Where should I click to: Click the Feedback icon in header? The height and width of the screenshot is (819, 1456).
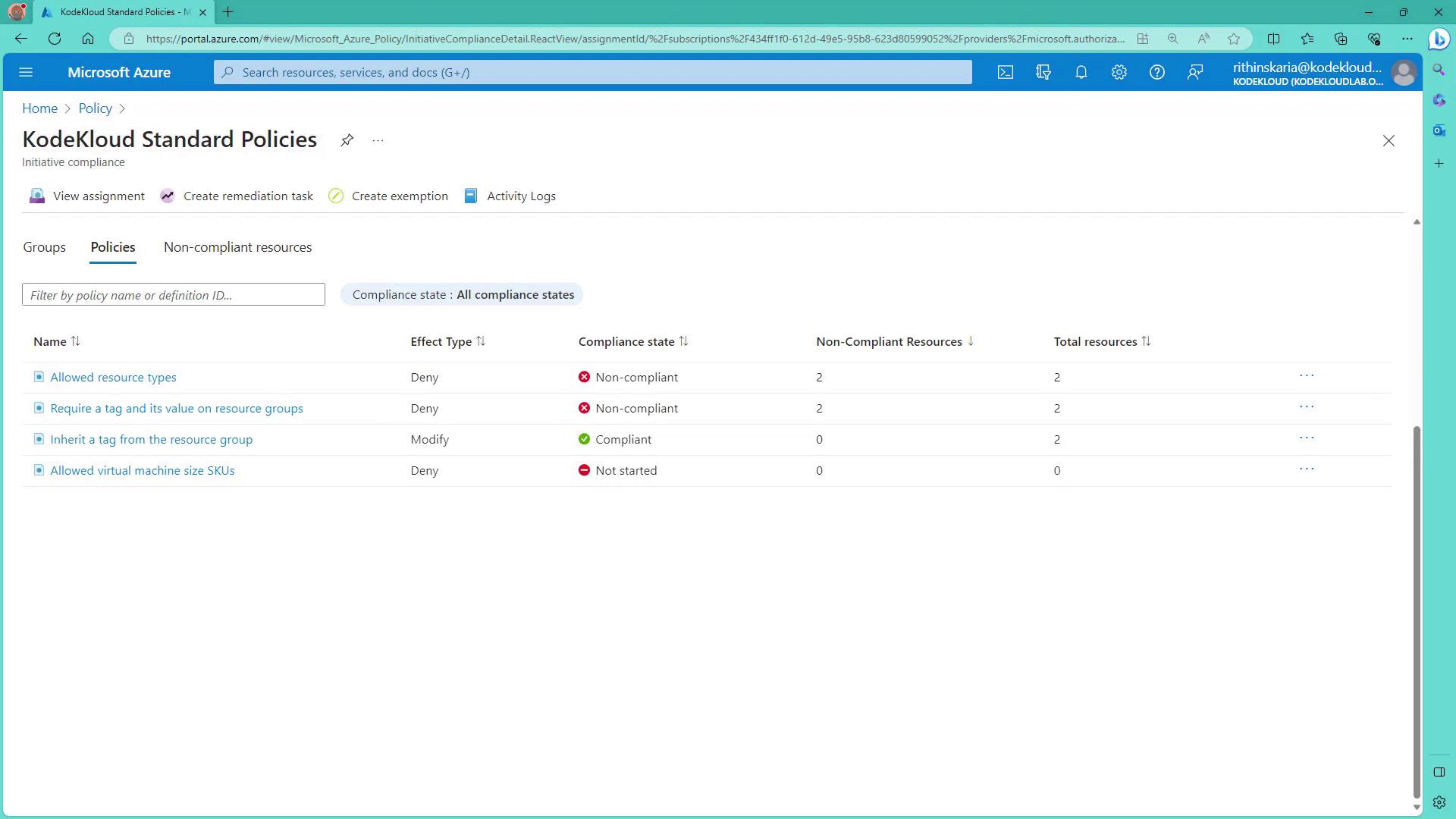click(x=1195, y=72)
